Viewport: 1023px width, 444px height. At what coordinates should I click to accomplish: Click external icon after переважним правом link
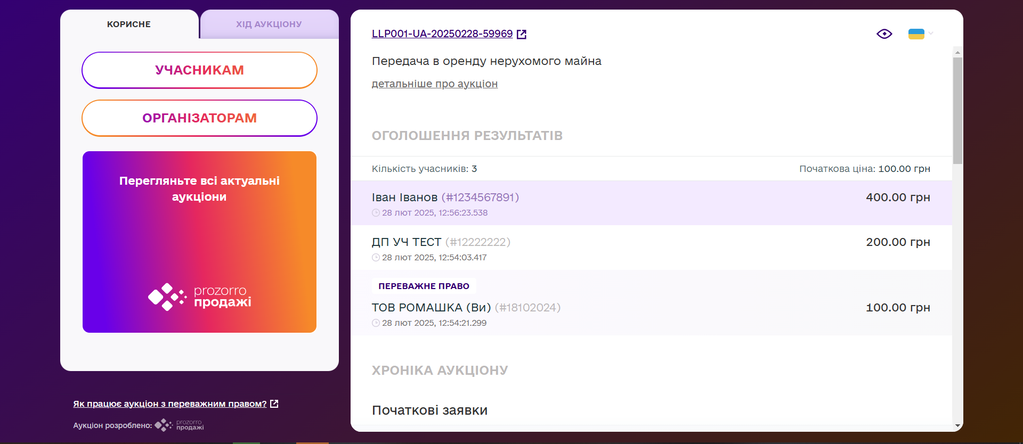(275, 404)
